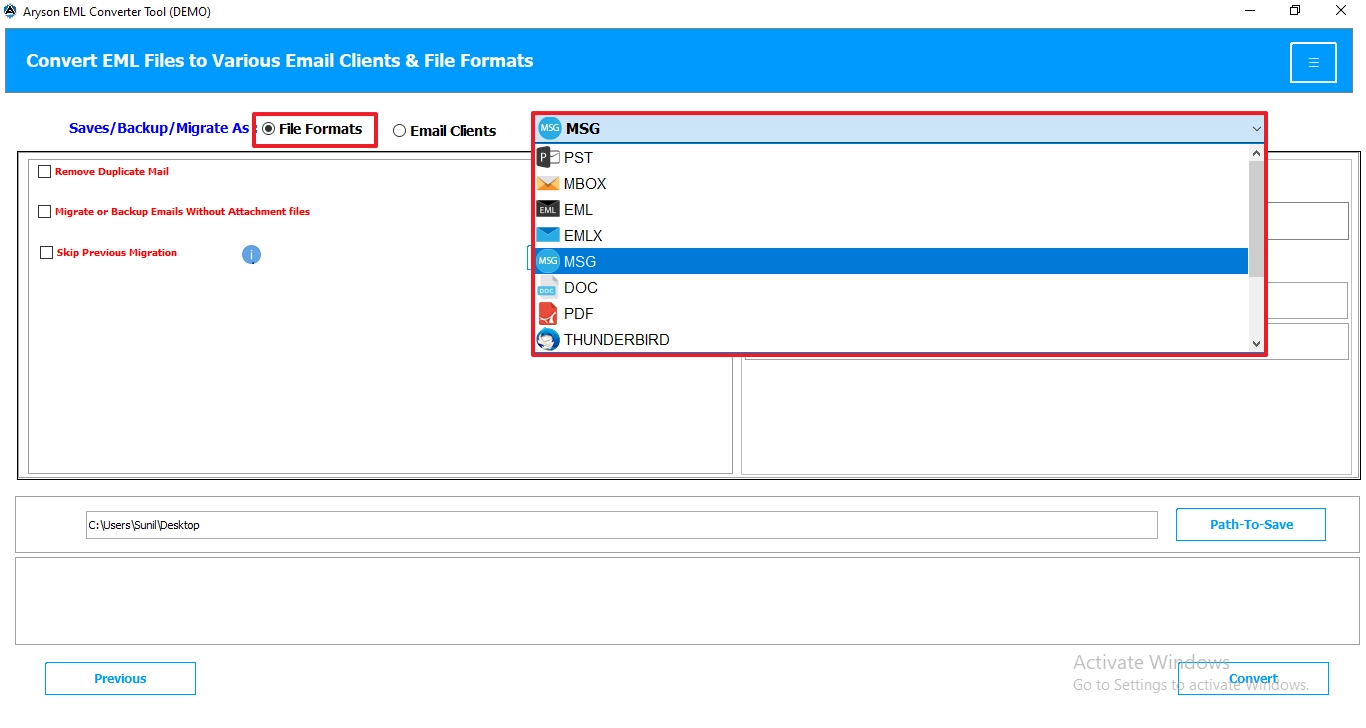Image resolution: width=1366 pixels, height=728 pixels.
Task: Click the format list scroll down arrow
Action: coord(1257,343)
